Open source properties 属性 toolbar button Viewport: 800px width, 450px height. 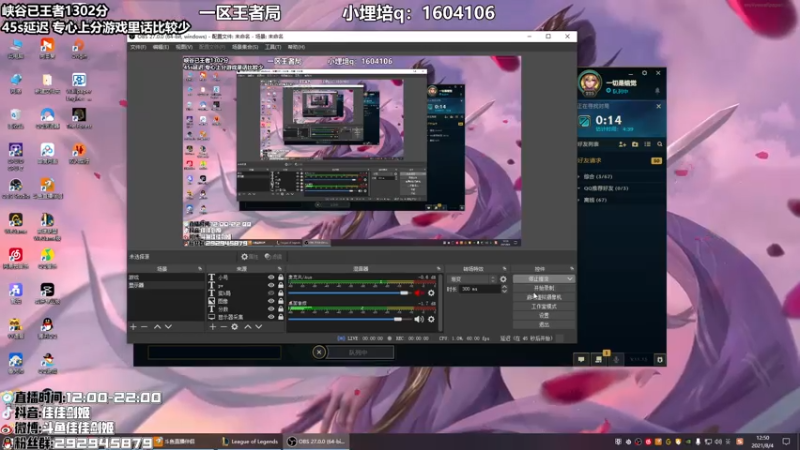pyautogui.click(x=250, y=257)
